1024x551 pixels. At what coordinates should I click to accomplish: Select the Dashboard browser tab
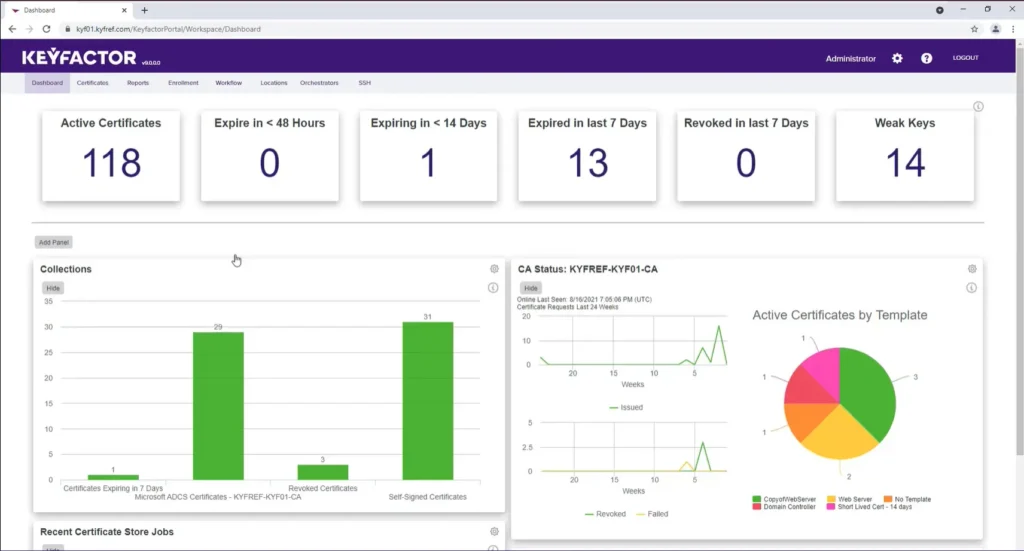[x=69, y=10]
